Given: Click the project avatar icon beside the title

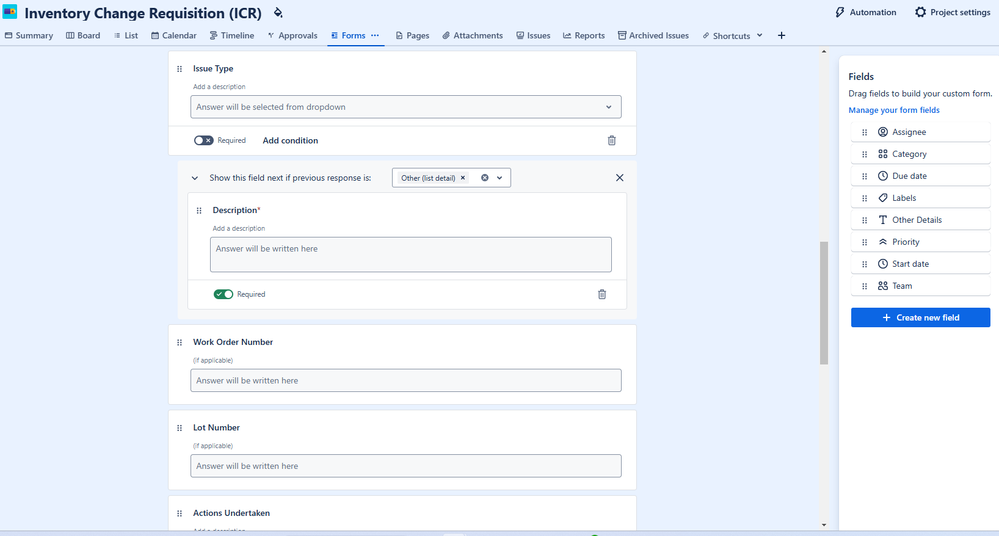Looking at the screenshot, I should [10, 12].
